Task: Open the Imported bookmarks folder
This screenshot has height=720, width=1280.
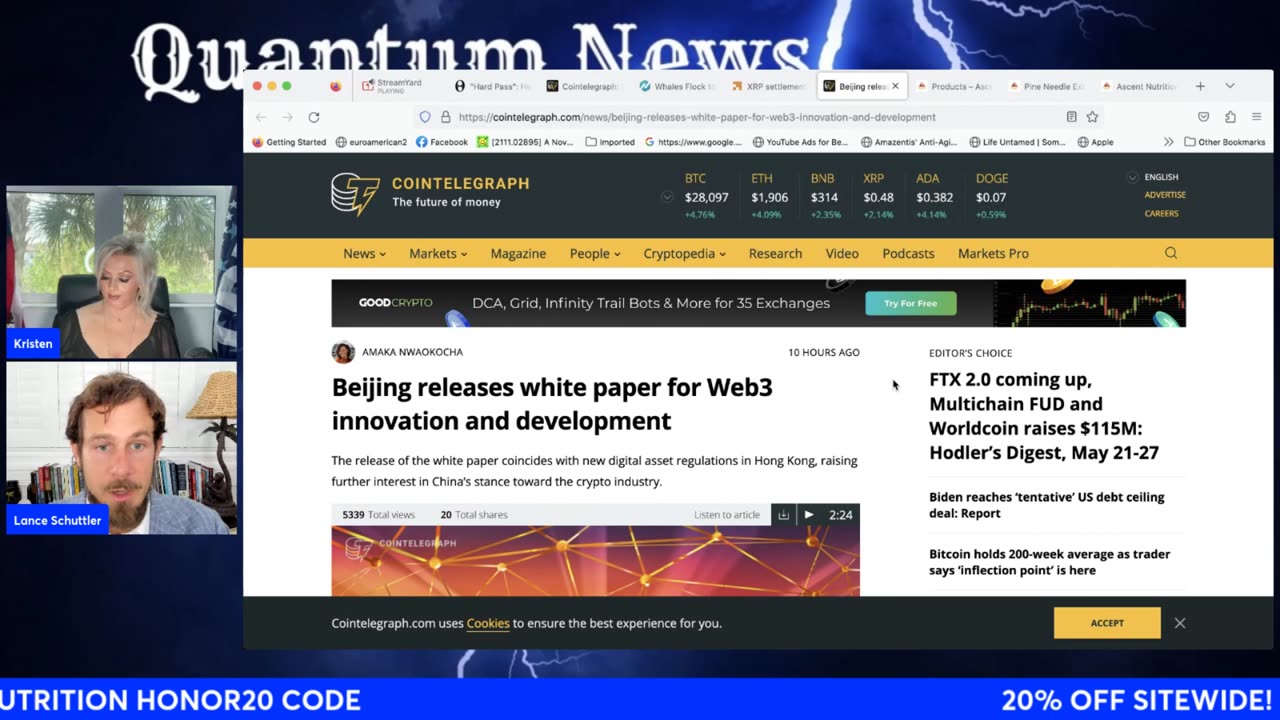Action: pos(610,142)
